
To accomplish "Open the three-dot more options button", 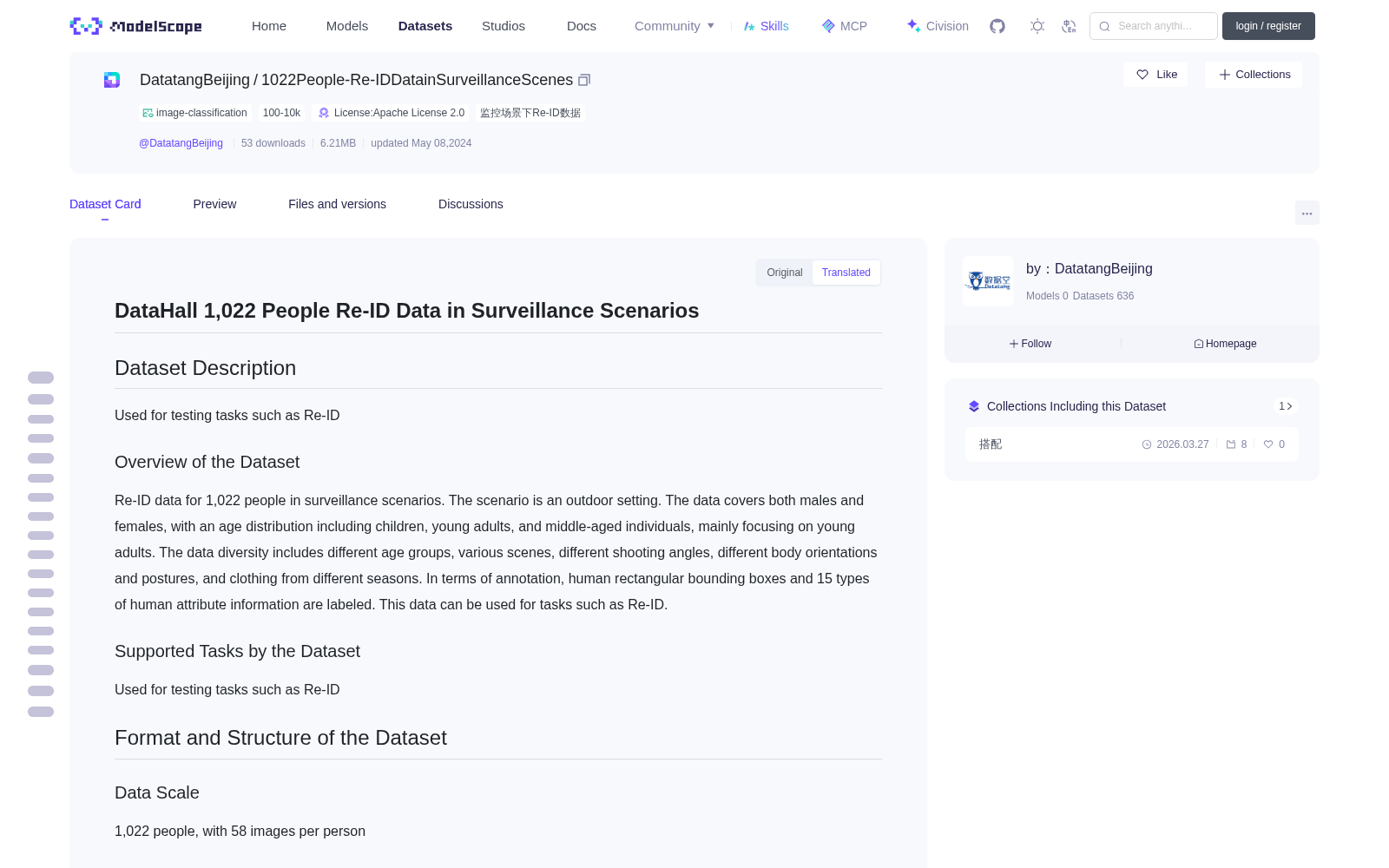I will [x=1307, y=213].
